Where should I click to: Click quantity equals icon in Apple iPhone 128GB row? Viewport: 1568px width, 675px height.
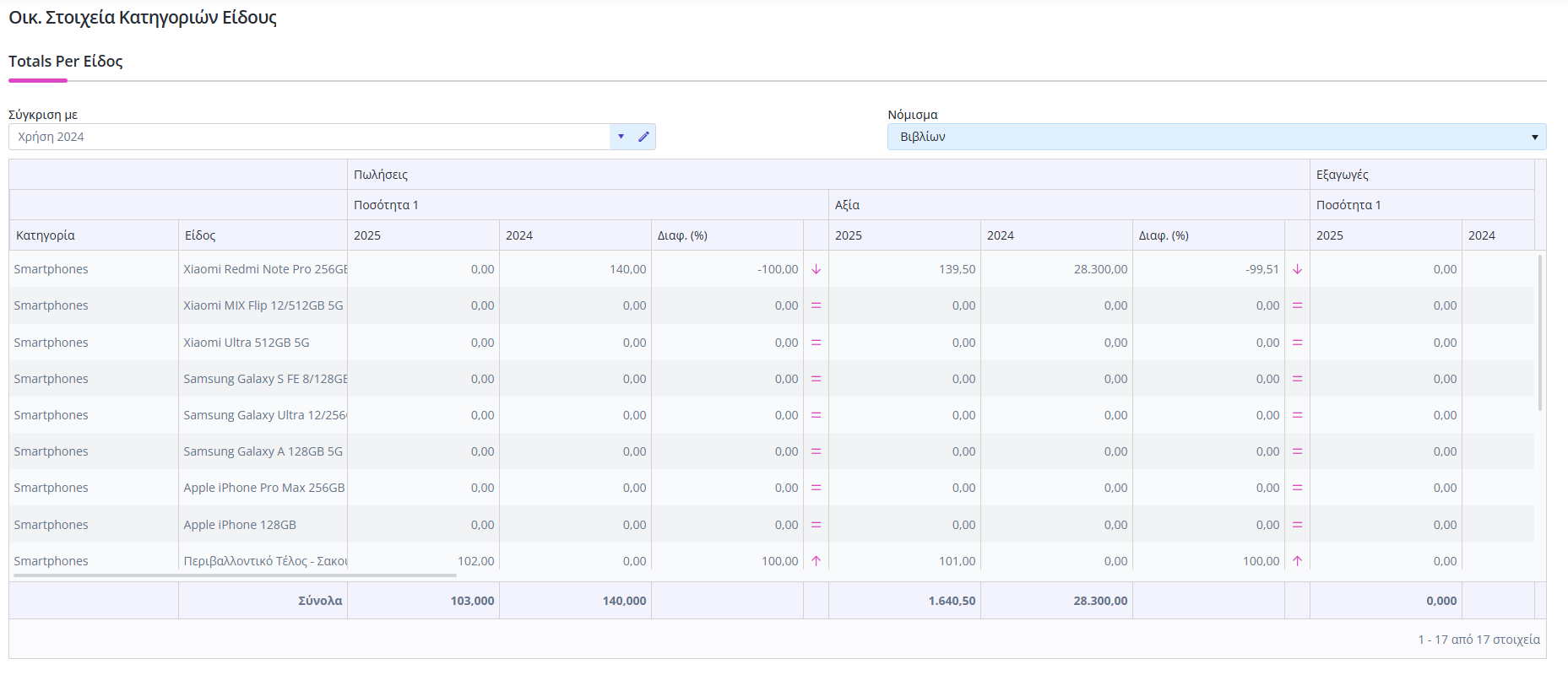(816, 525)
